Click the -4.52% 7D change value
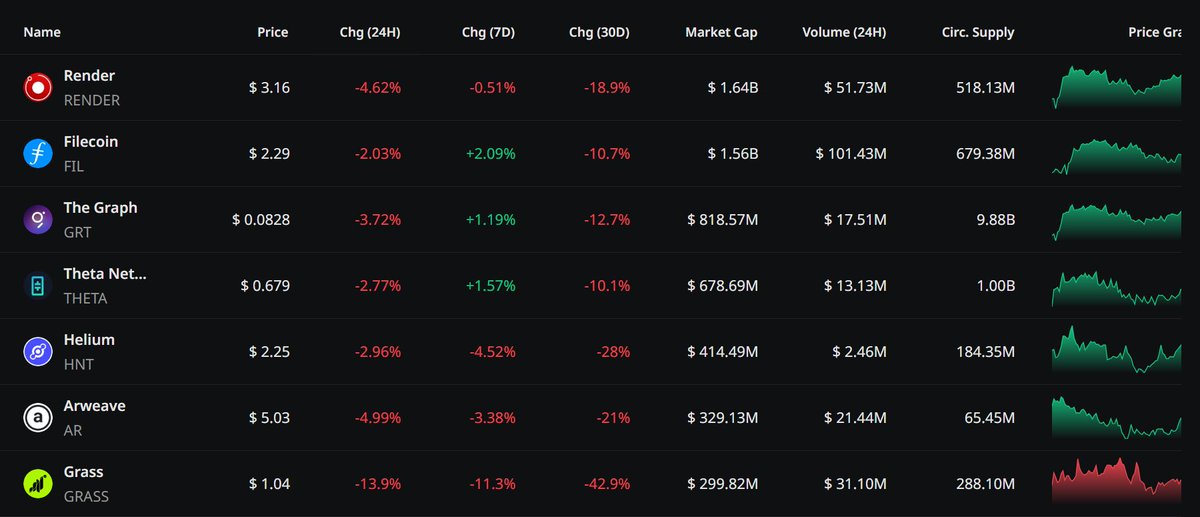Image resolution: width=1200 pixels, height=517 pixels. [x=493, y=352]
